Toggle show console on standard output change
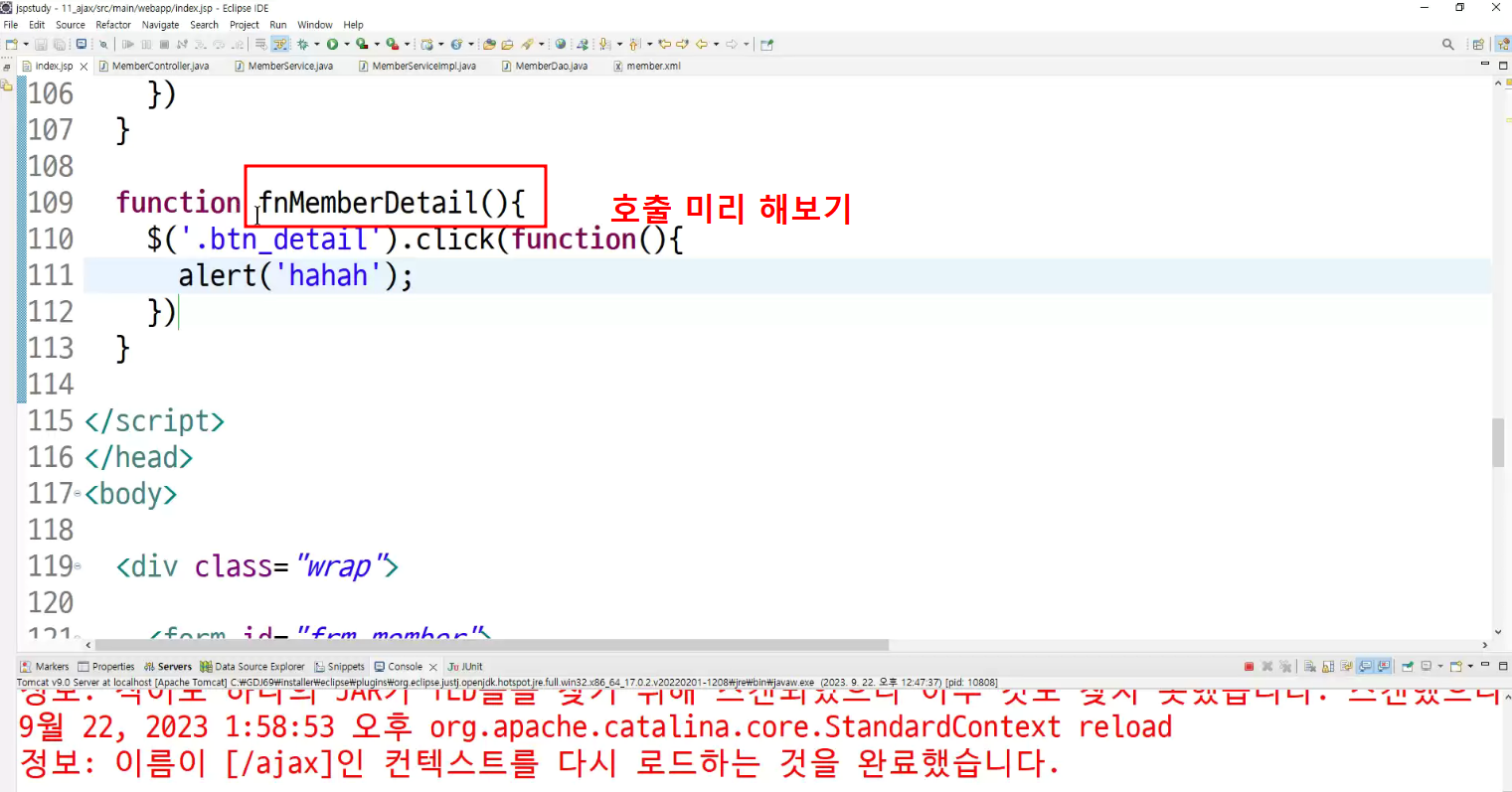The width and height of the screenshot is (1512, 792). click(x=1365, y=666)
